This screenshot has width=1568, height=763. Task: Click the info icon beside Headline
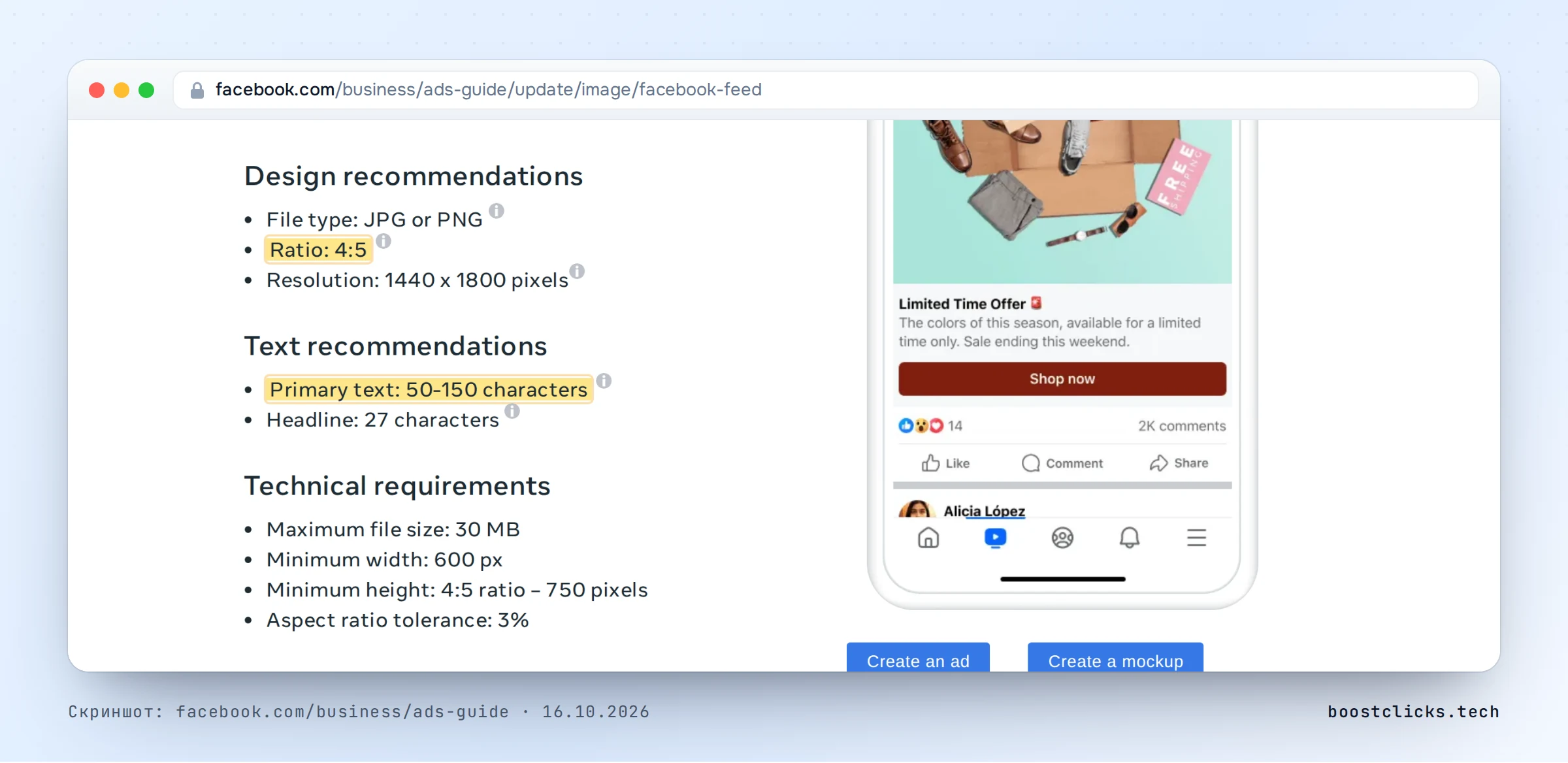(x=512, y=411)
